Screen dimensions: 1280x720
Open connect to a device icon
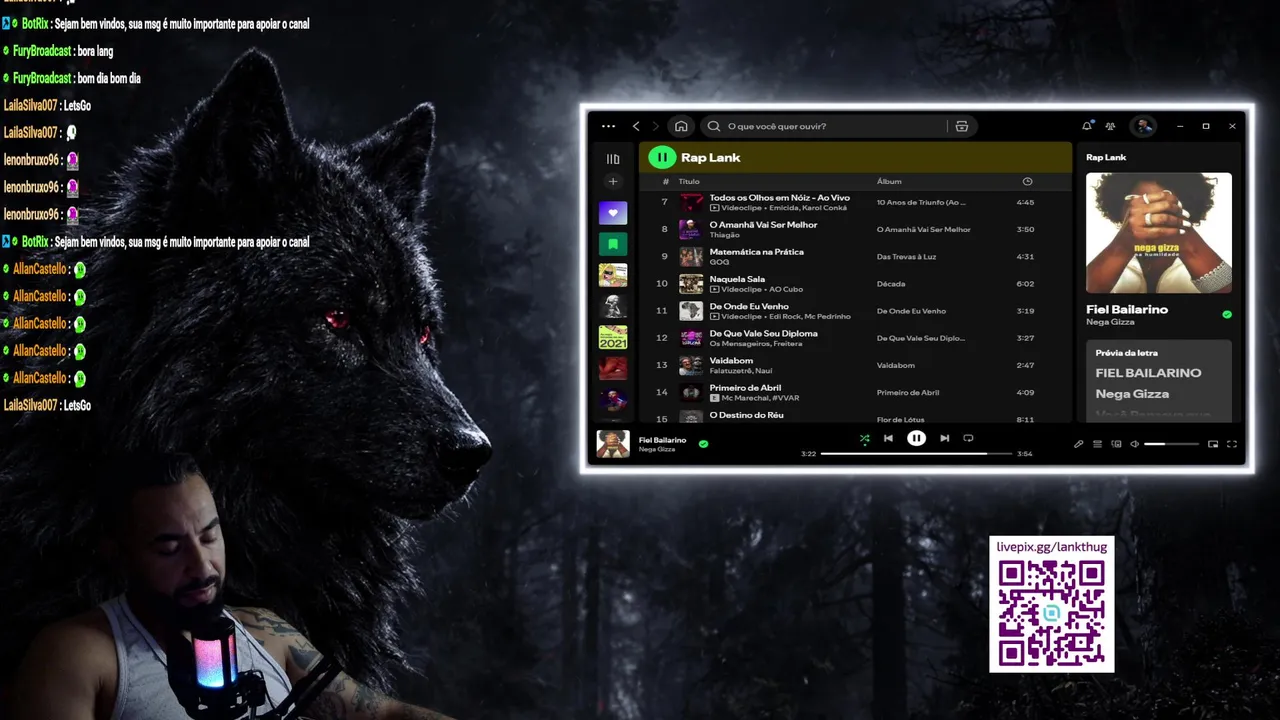(1116, 444)
